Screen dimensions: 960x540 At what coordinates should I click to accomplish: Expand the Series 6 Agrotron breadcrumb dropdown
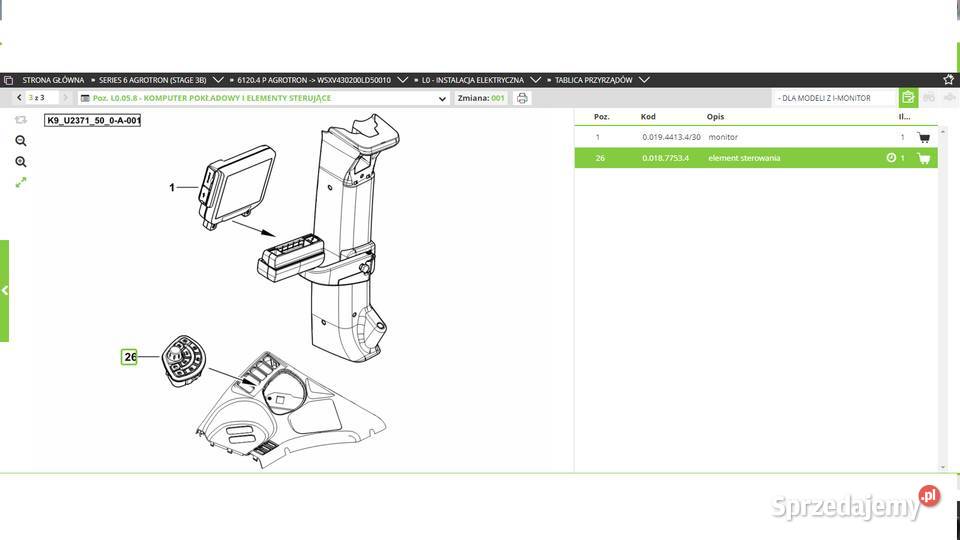point(218,80)
